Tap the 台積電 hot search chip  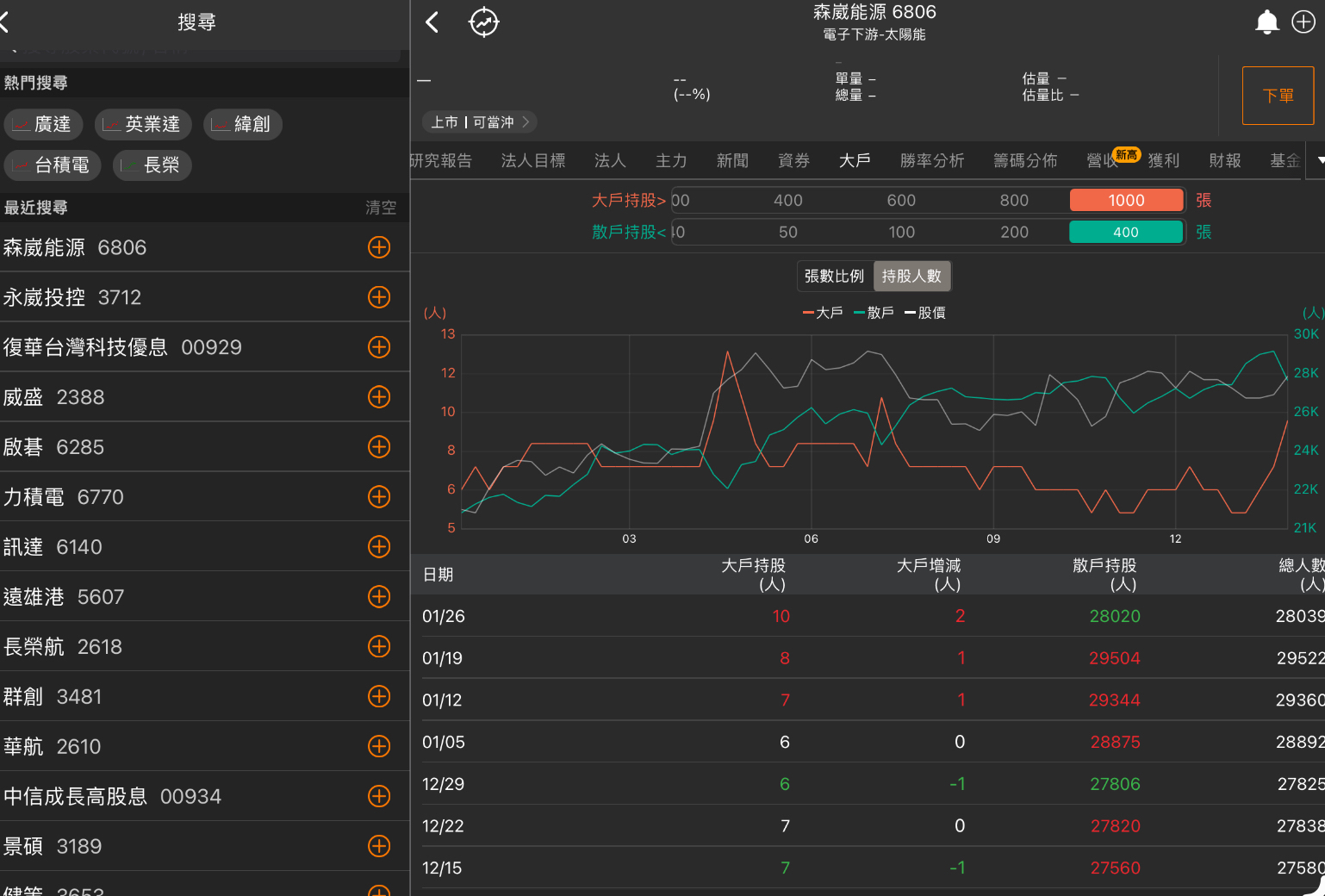click(53, 165)
